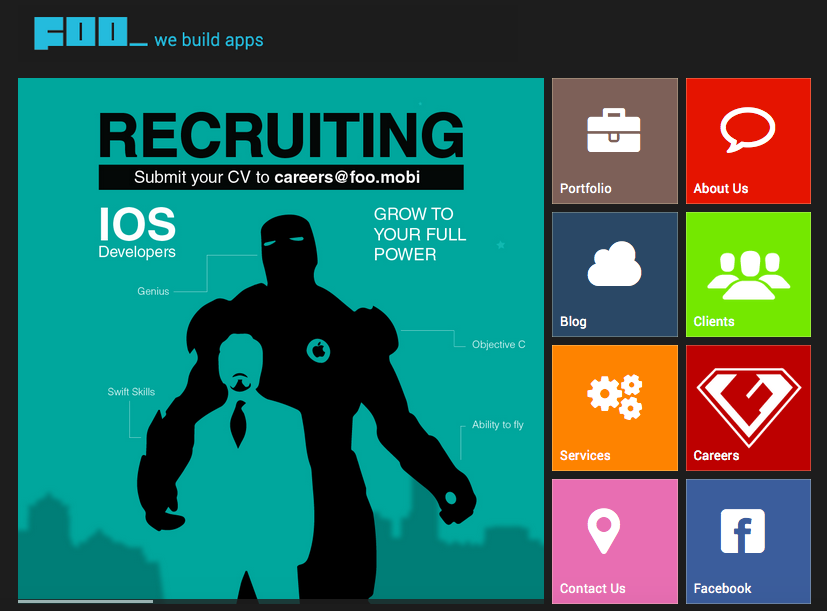Image resolution: width=827 pixels, height=611 pixels.
Task: Click the Facebook f logo icon
Action: (x=743, y=531)
